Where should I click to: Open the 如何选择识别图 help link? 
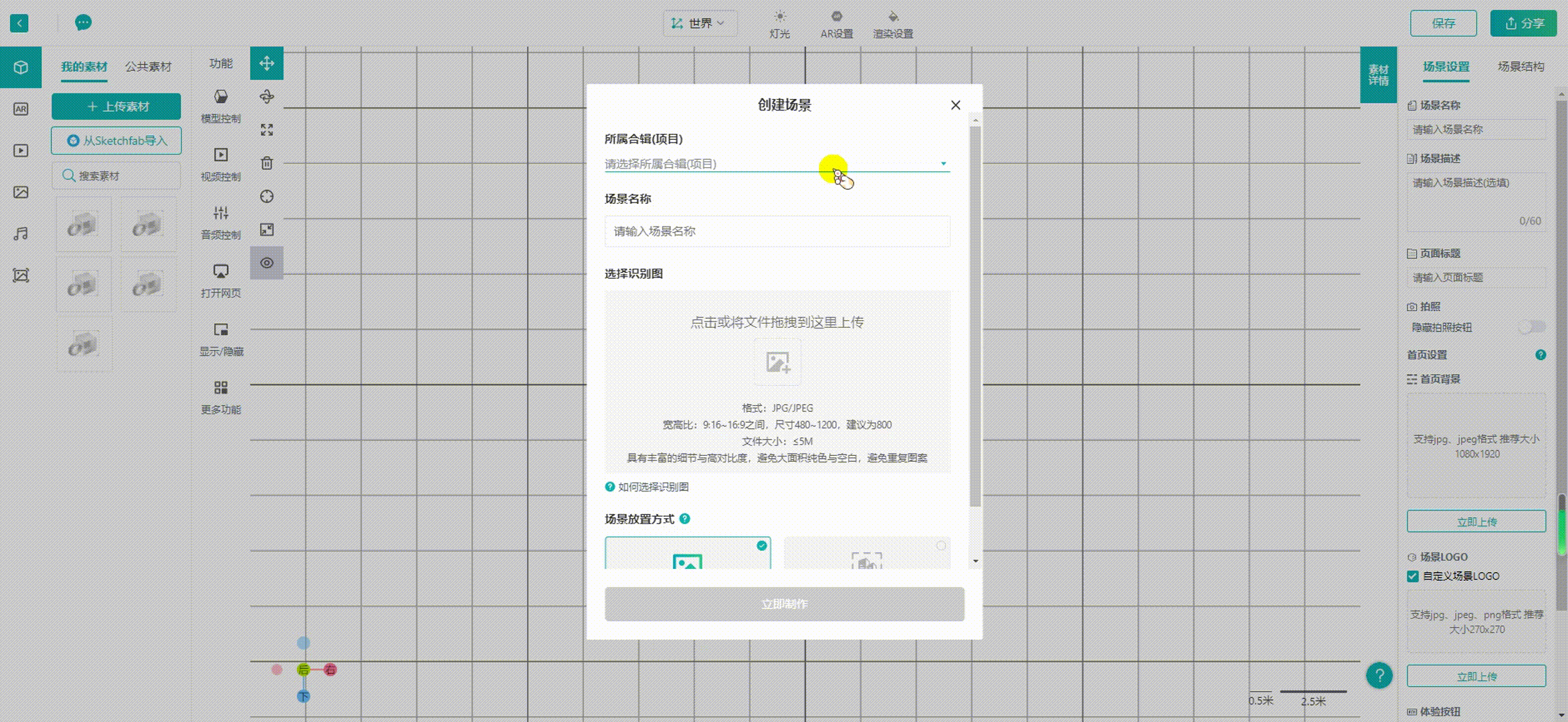[652, 487]
